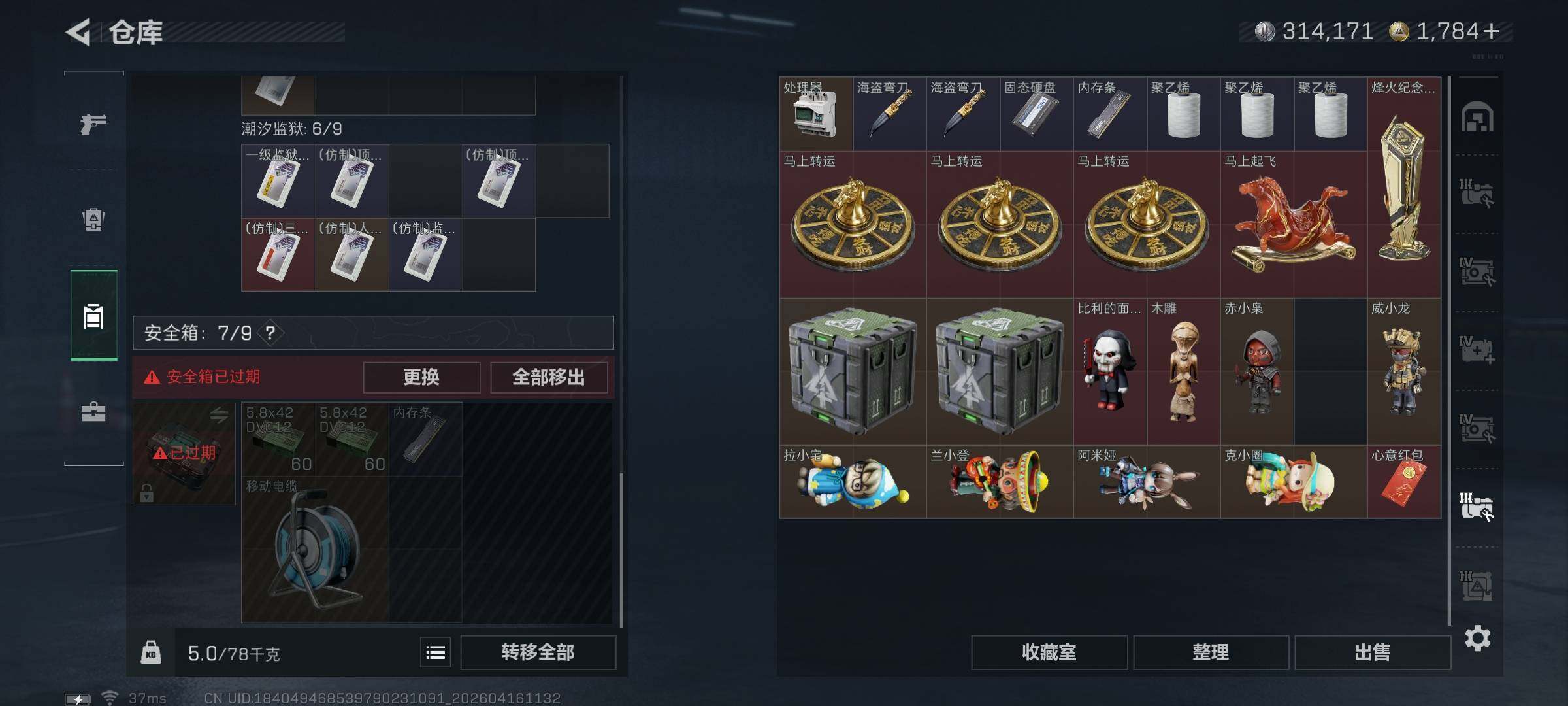1568x706 pixels.
Task: Click 整理 to sort the warehouse
Action: click(1211, 652)
